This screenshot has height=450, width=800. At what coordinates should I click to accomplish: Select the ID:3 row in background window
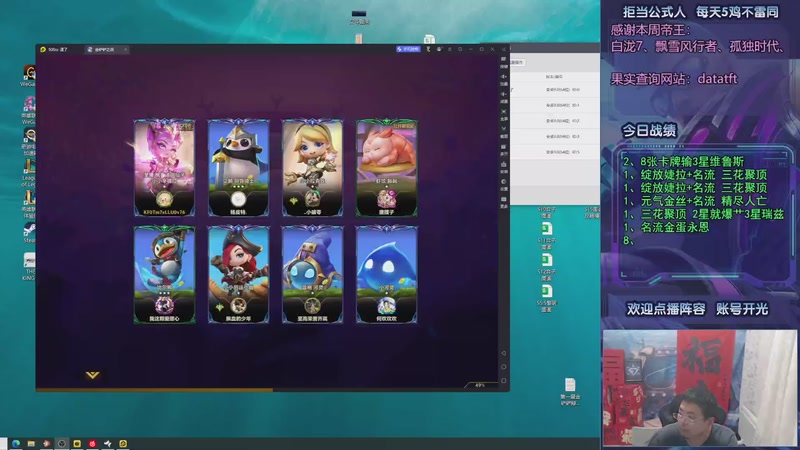coord(555,136)
